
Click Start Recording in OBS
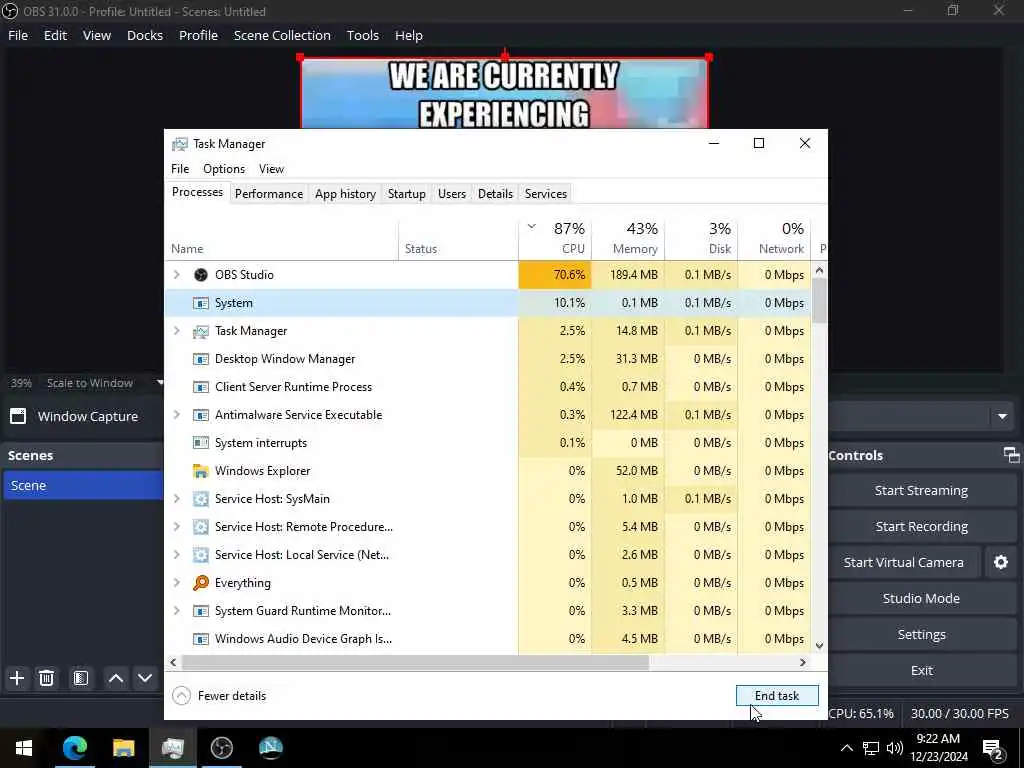pyautogui.click(x=921, y=526)
